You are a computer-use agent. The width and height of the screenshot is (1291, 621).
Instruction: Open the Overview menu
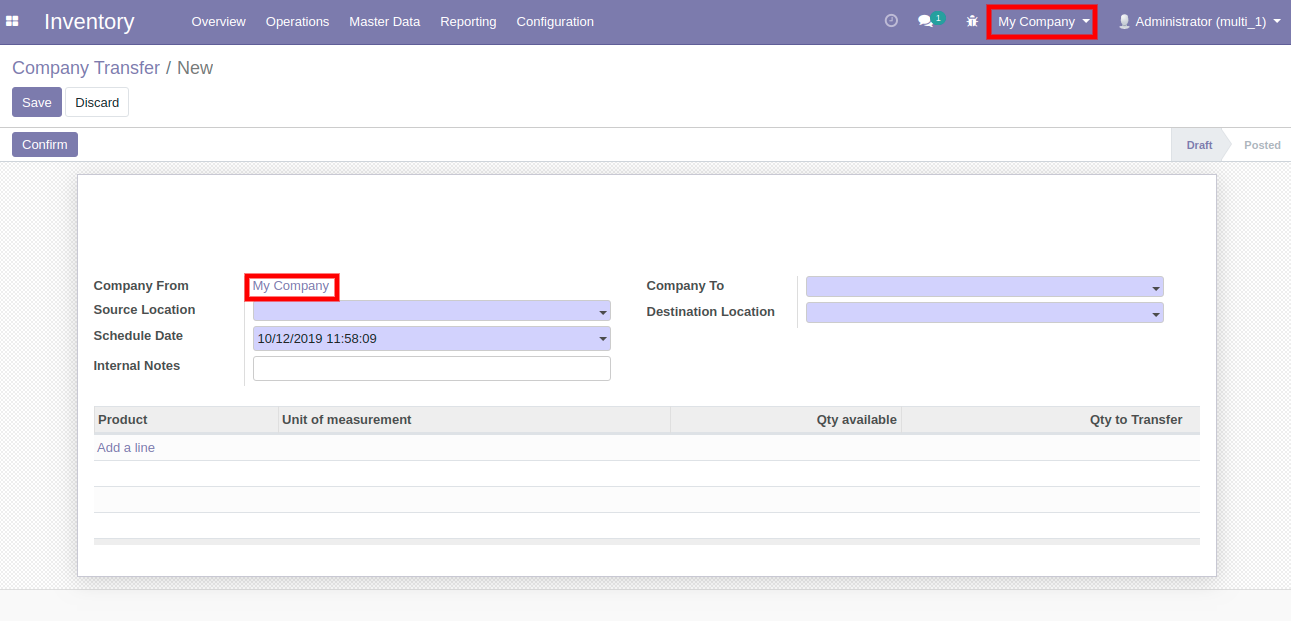click(218, 21)
